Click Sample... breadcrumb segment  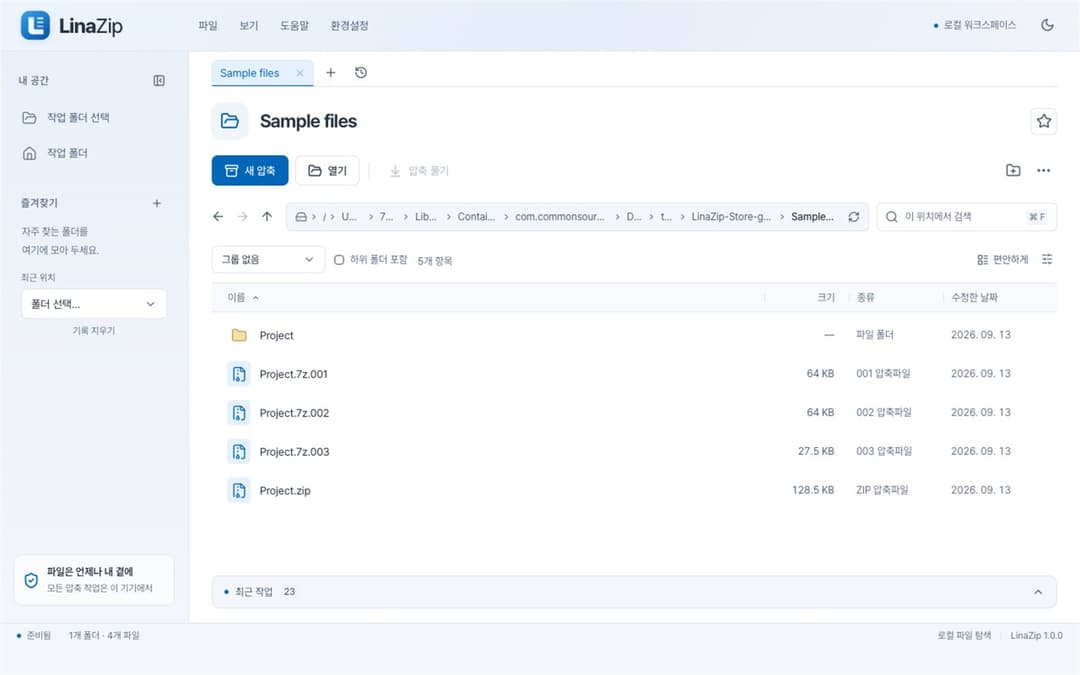(x=812, y=216)
